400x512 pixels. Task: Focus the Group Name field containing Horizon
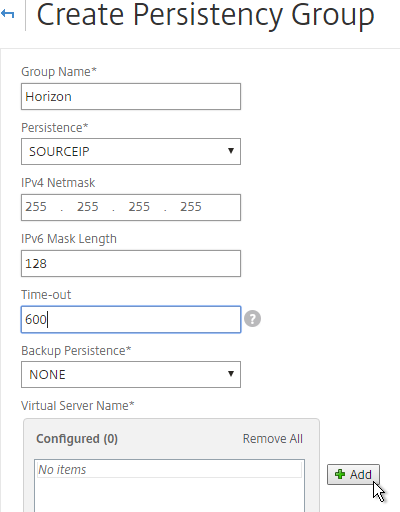[131, 97]
